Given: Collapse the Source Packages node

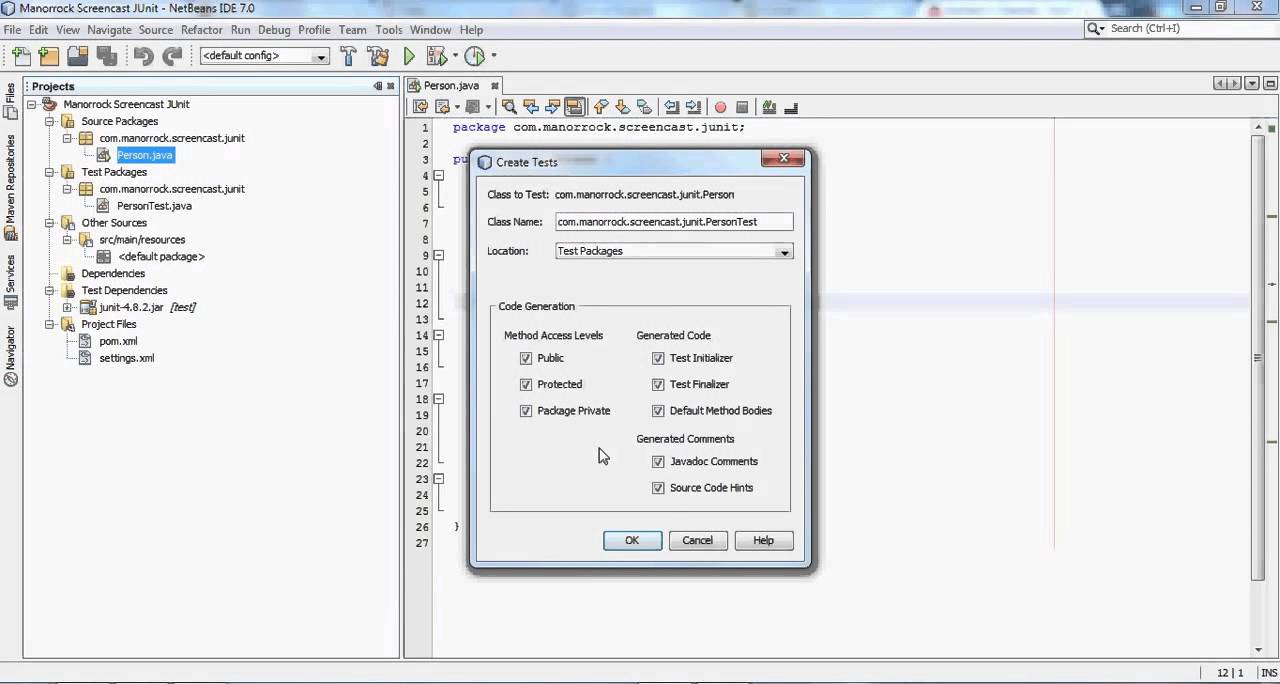Looking at the screenshot, I should [49, 121].
